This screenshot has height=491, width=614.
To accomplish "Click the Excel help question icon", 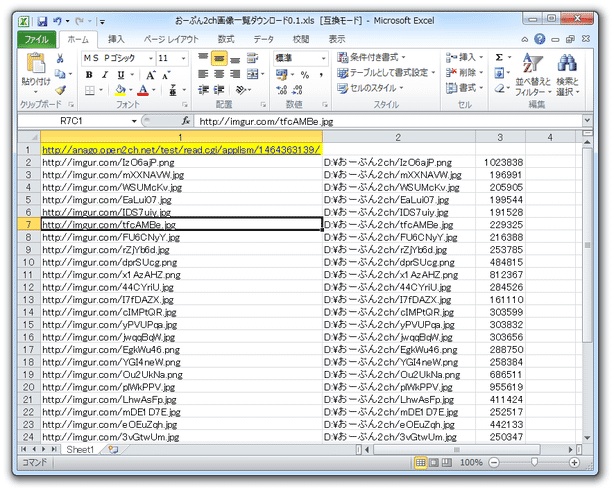I will coord(540,39).
